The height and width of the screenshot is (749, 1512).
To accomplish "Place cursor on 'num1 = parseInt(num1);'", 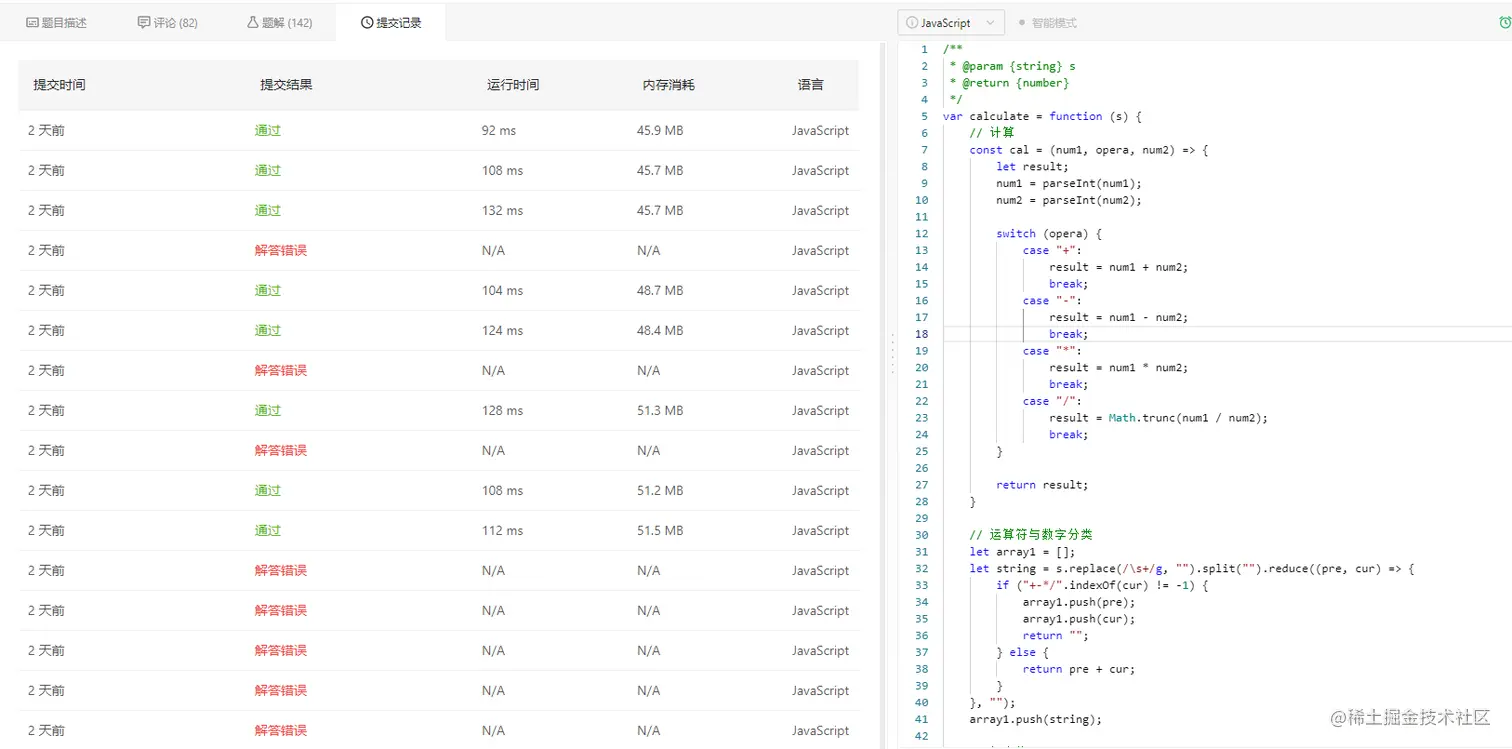I will [x=1069, y=183].
